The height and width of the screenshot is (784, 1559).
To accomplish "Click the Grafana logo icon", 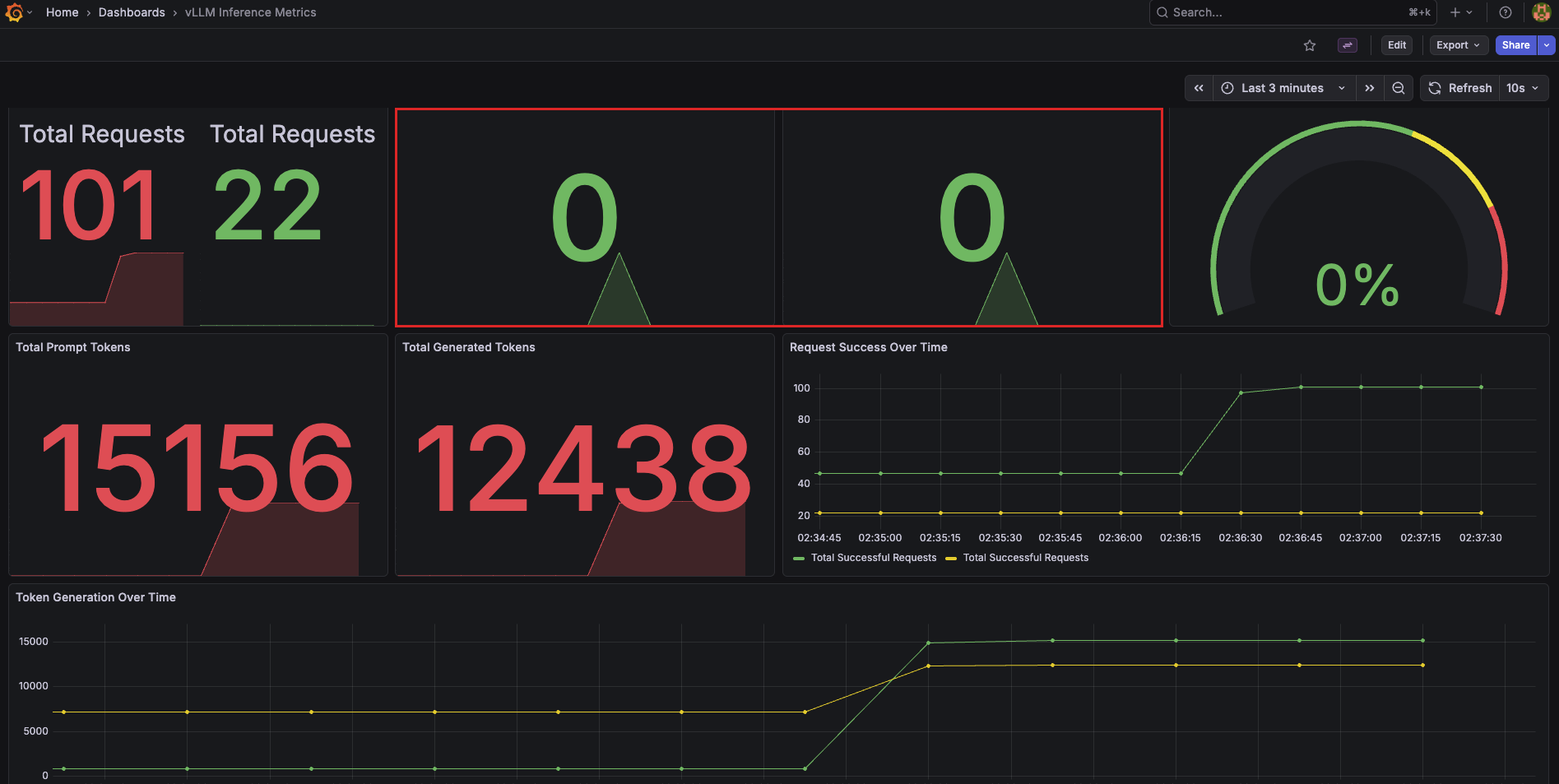I will [x=14, y=12].
